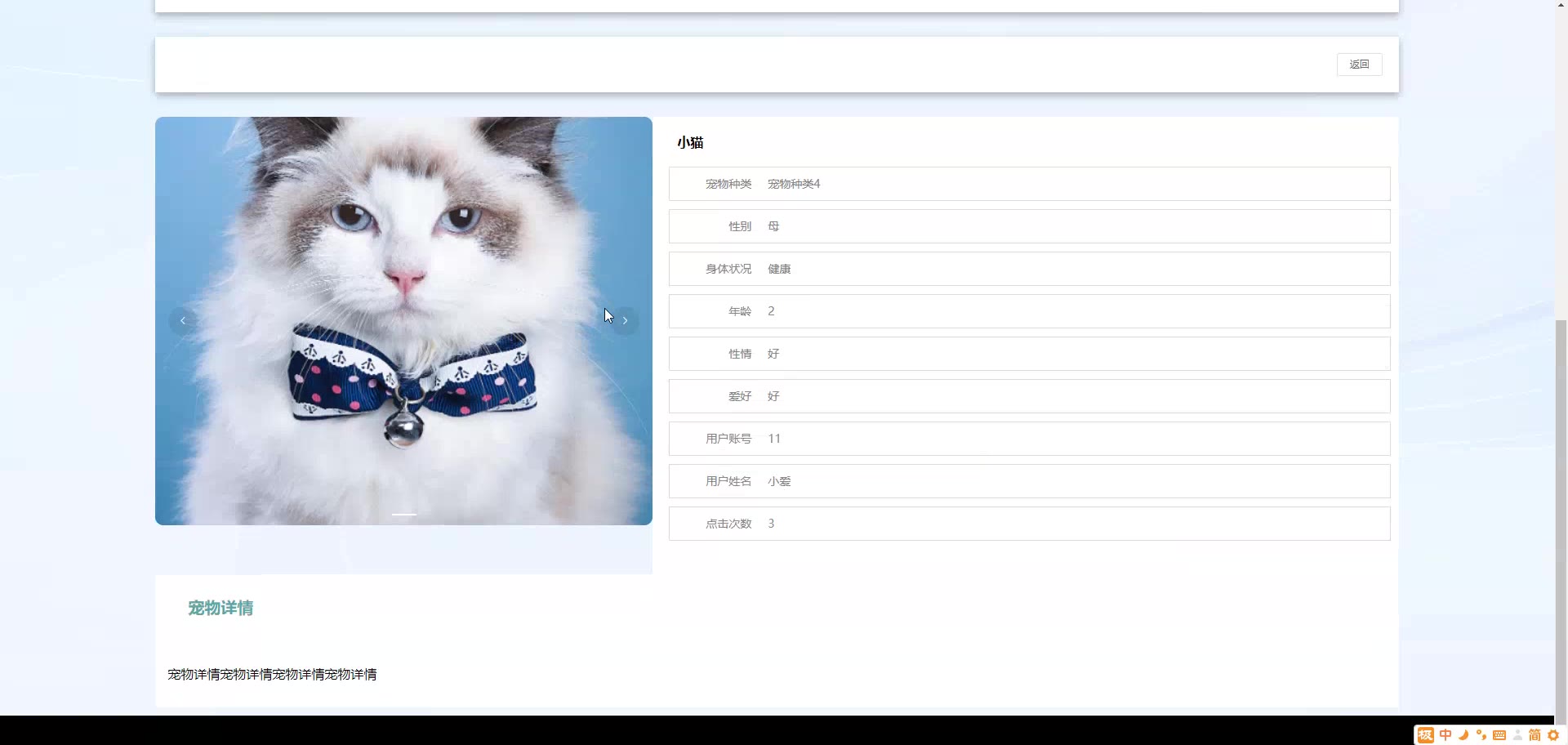Click the grey user account icon in the IME bar
Screen dimensions: 1568x745
pyautogui.click(x=1517, y=735)
